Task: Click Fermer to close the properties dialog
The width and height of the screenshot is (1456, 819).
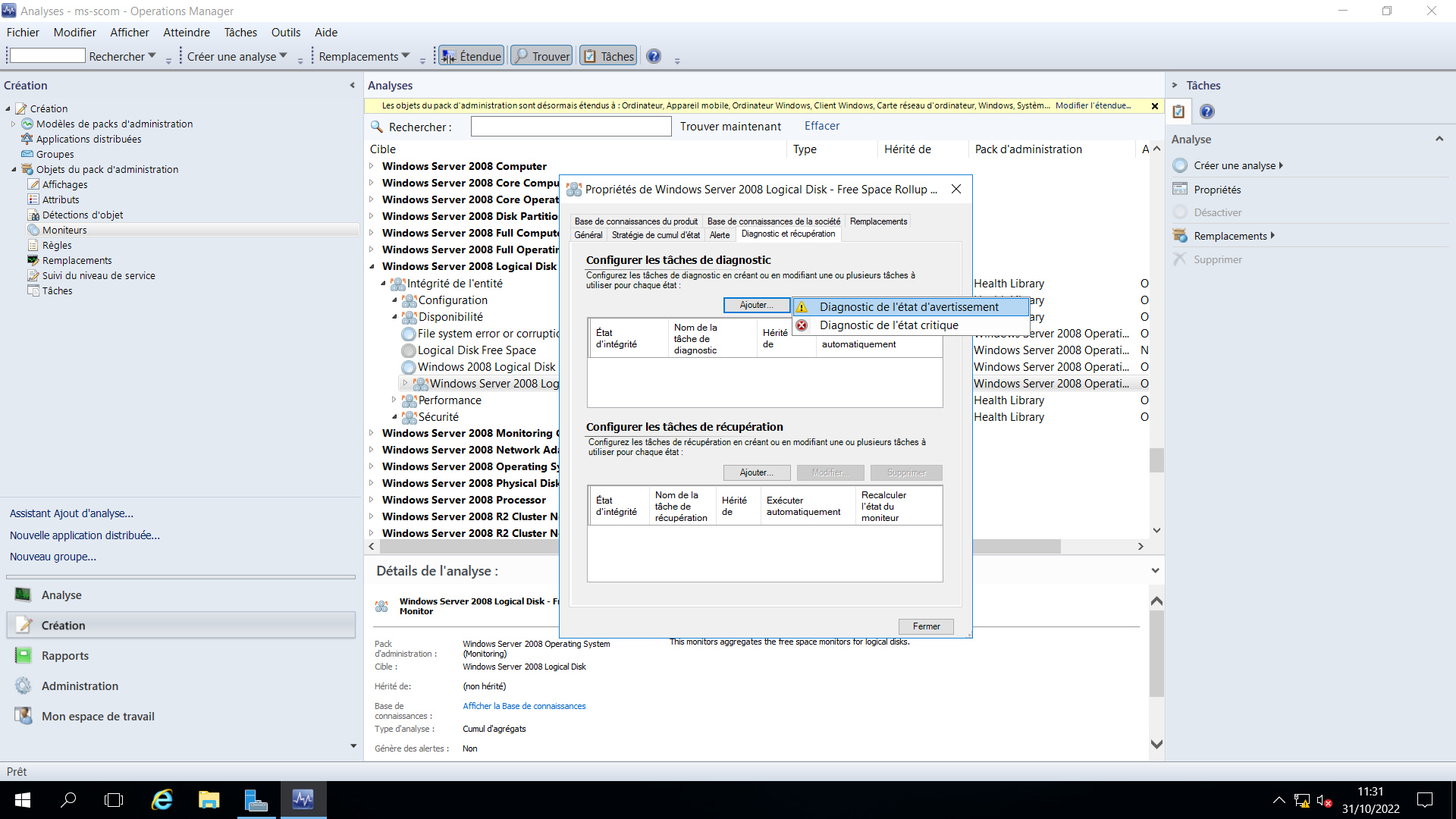Action: coord(926,626)
